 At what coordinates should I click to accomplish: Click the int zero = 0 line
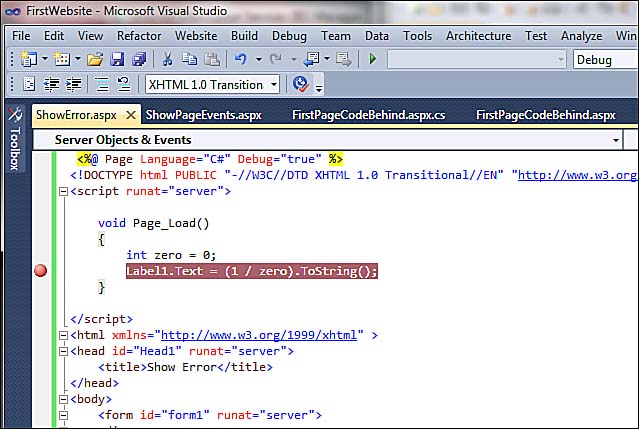click(171, 255)
